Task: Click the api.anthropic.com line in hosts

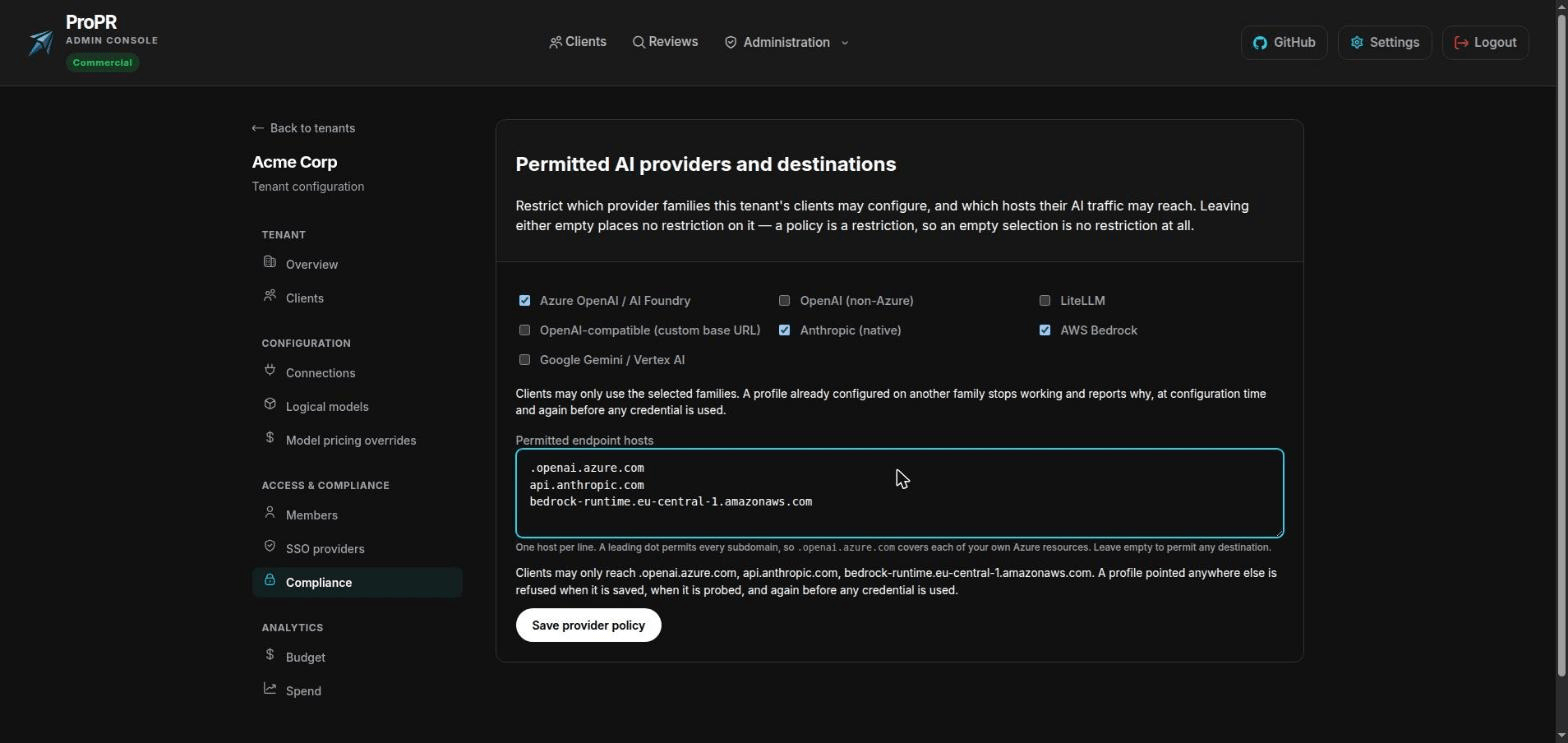Action: click(586, 484)
